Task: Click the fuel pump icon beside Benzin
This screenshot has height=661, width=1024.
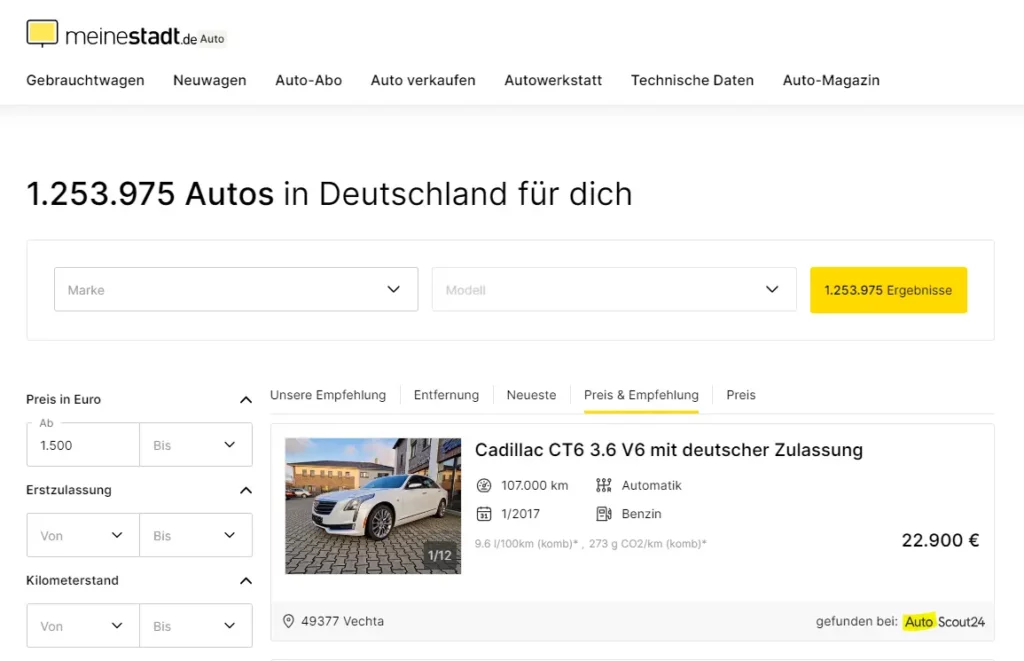Action: 603,514
